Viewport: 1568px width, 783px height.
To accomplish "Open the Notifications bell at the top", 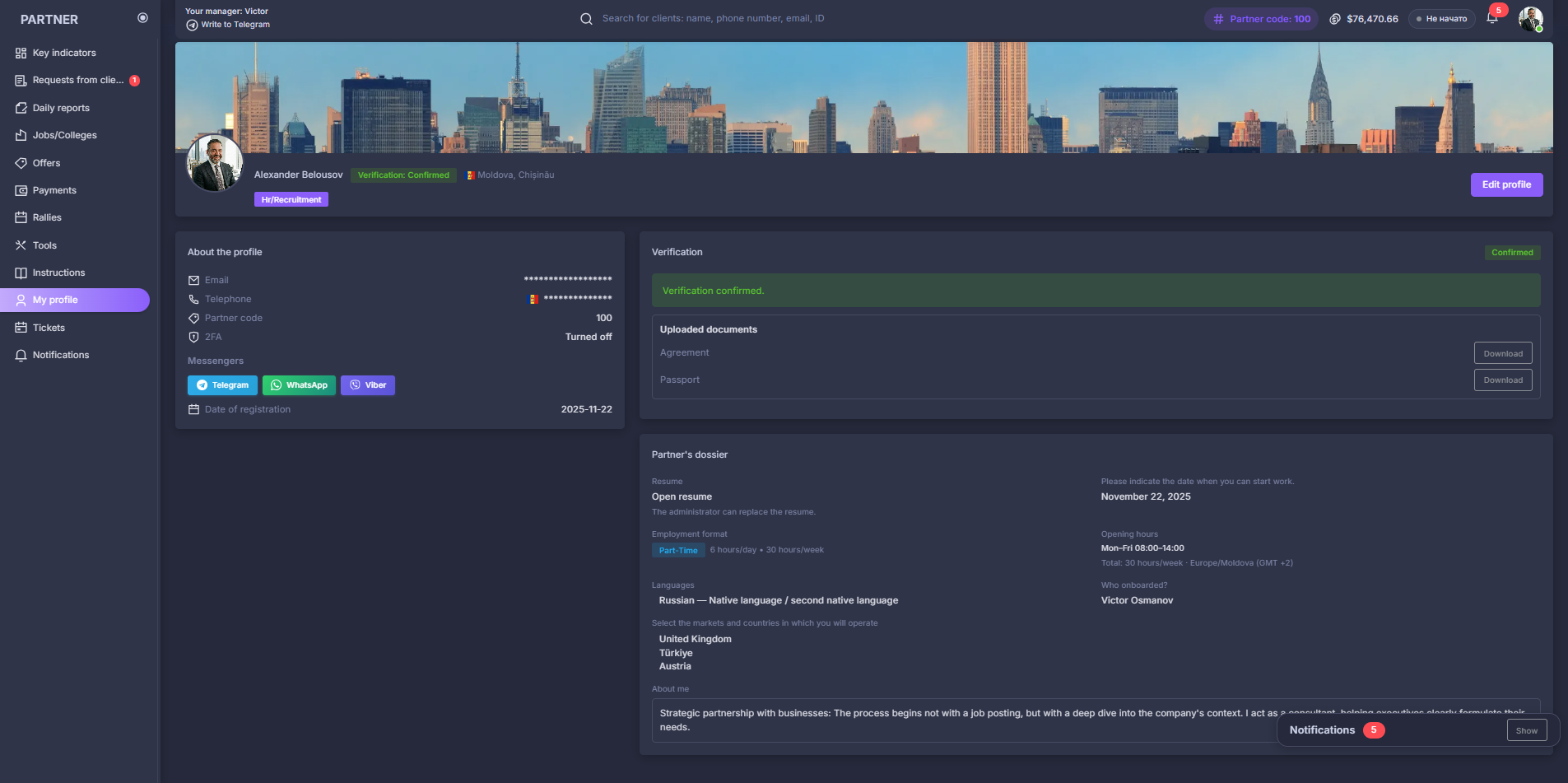I will [1492, 18].
